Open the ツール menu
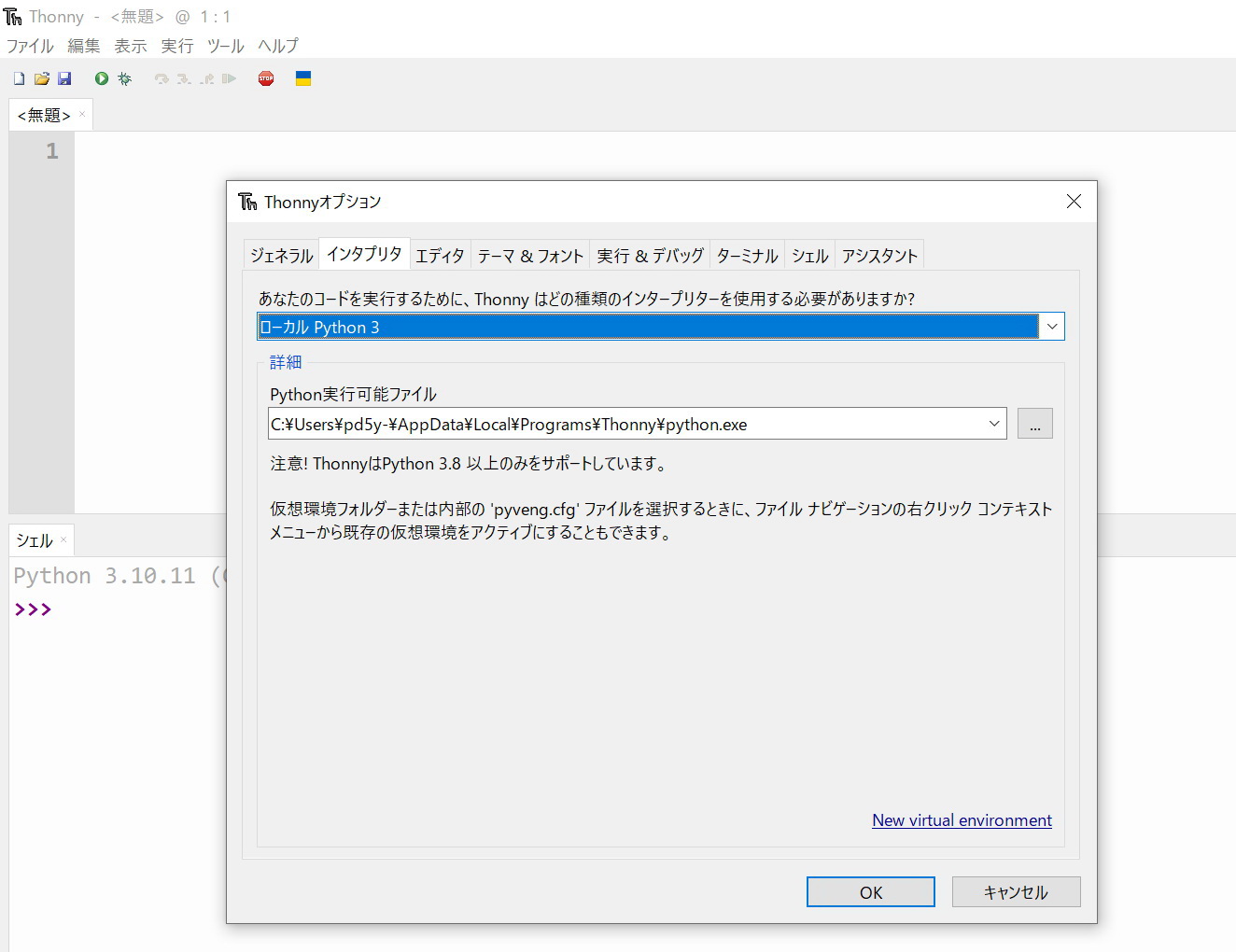 (226, 46)
